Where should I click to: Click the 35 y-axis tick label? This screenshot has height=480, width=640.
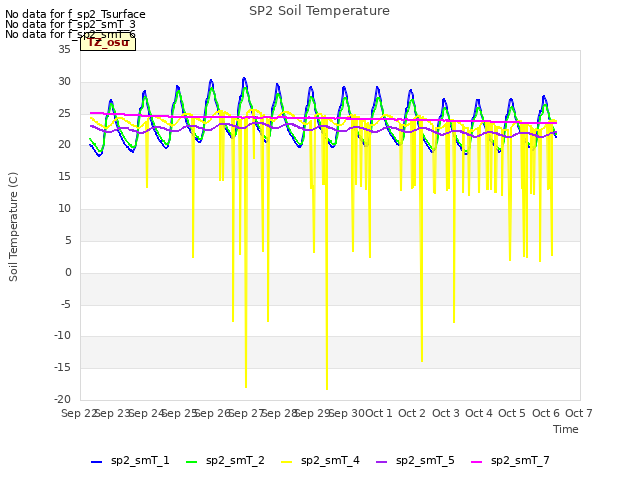[64, 49]
